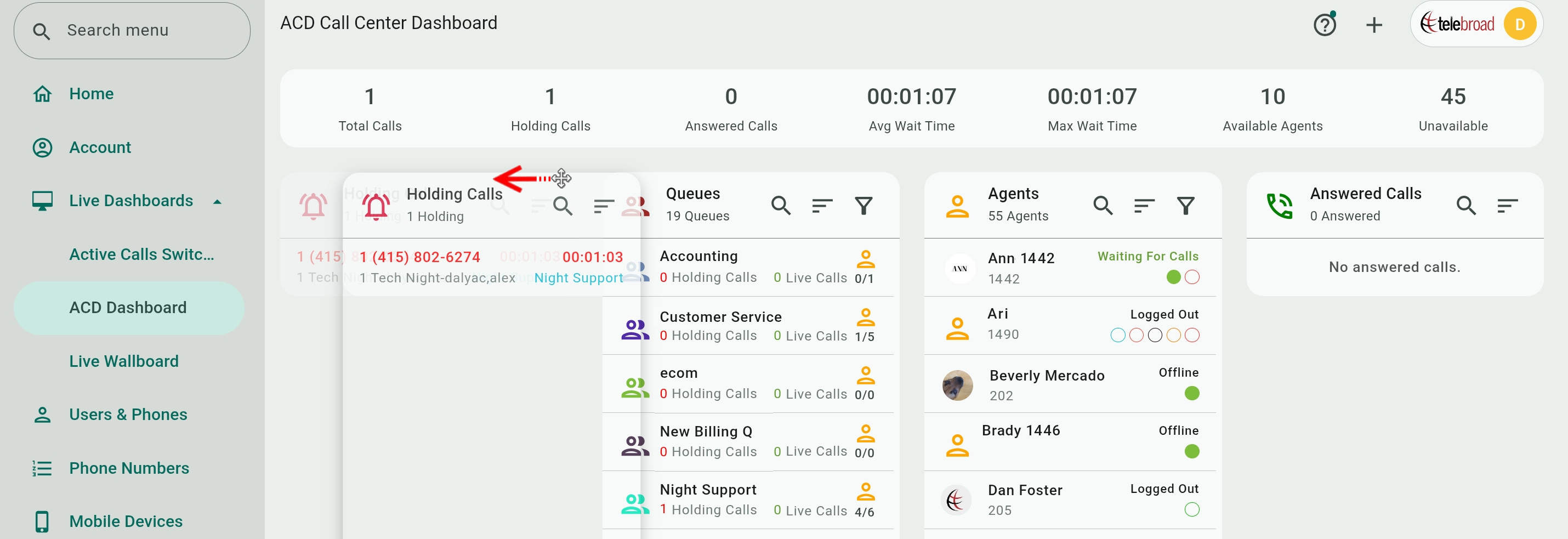The height and width of the screenshot is (539, 1568).
Task: Open the help question mark icon
Action: pos(1325,25)
